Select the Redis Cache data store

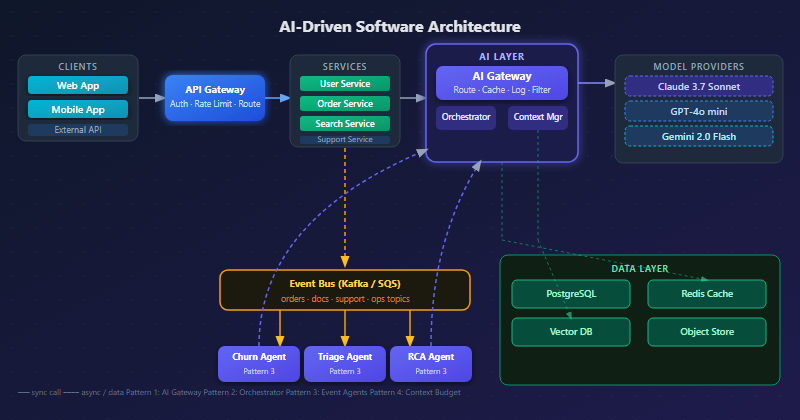707,294
